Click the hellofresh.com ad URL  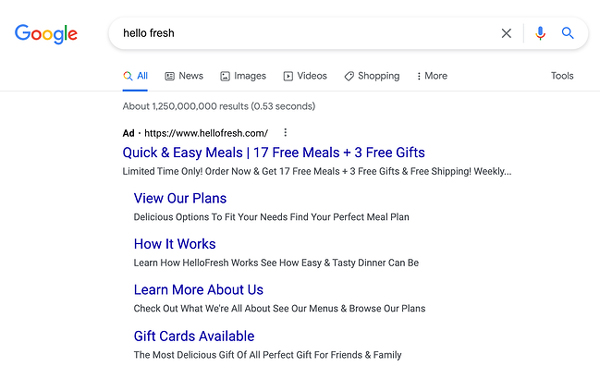[206, 133]
